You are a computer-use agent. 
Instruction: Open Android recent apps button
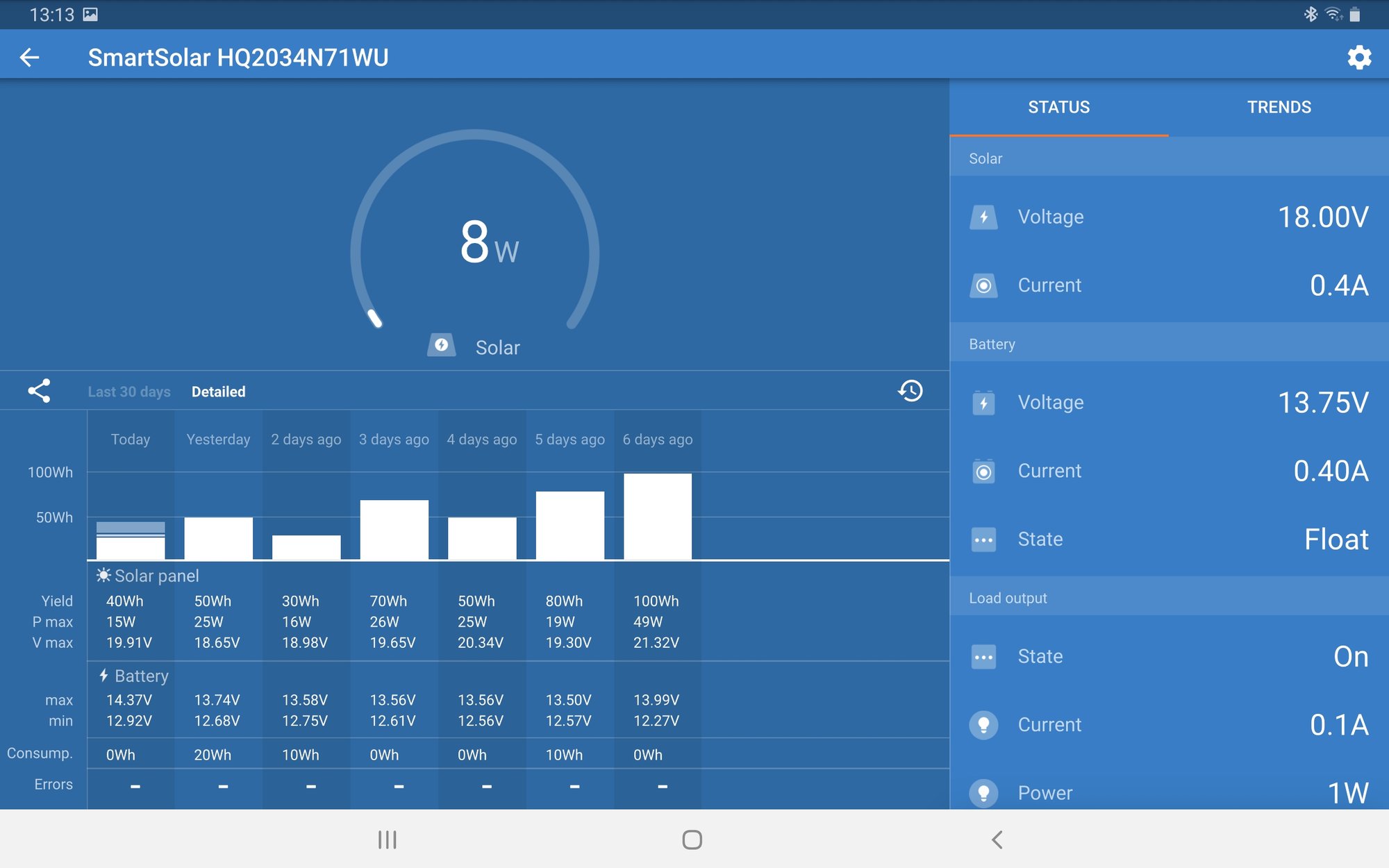(387, 840)
